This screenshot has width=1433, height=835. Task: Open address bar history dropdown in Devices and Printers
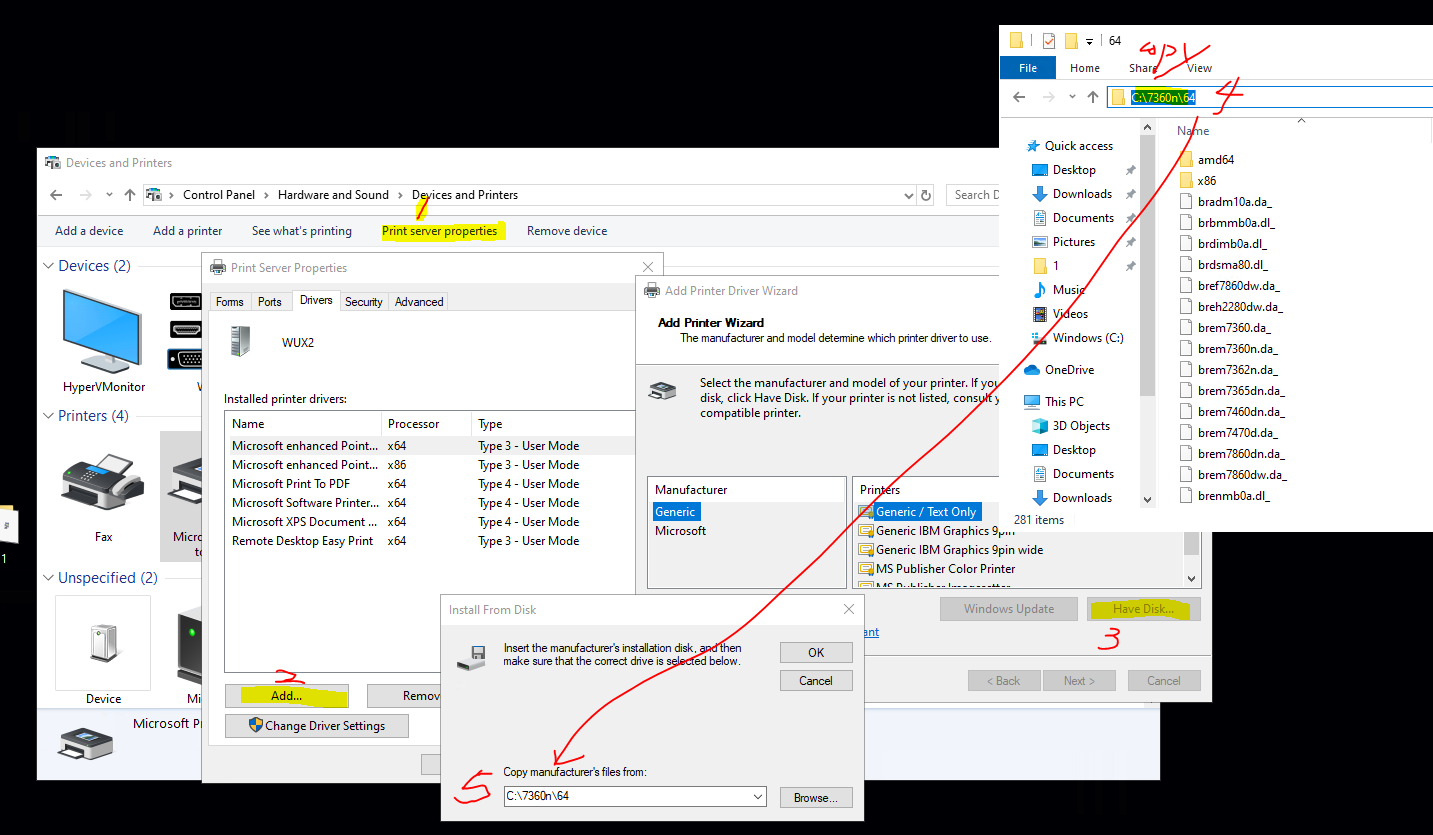tap(908, 195)
